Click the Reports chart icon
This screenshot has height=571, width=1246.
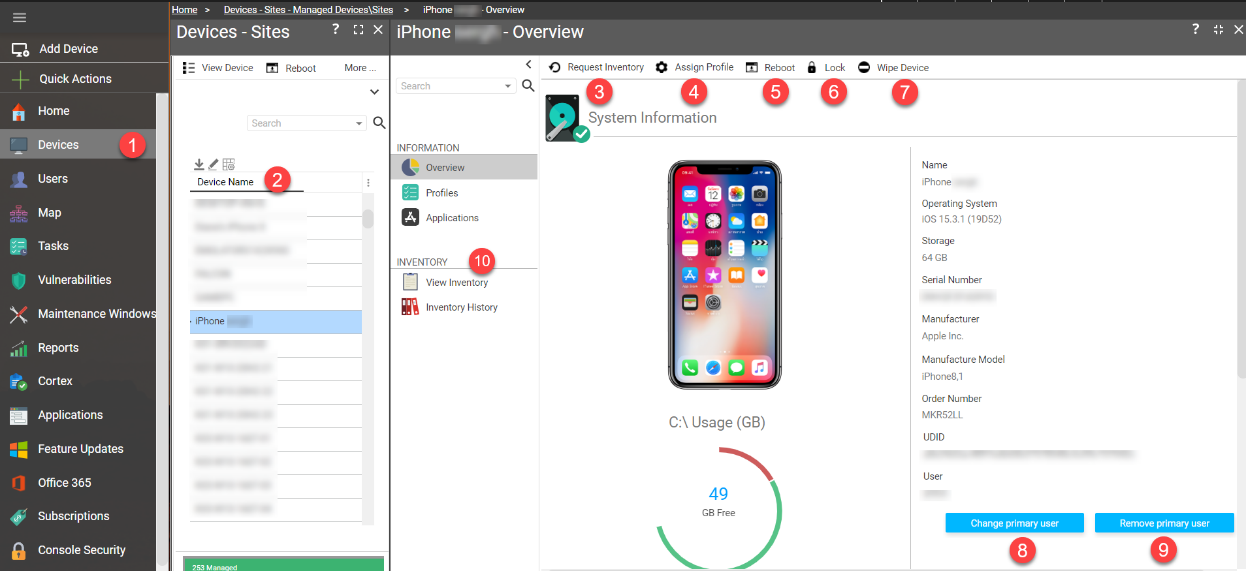coord(18,348)
